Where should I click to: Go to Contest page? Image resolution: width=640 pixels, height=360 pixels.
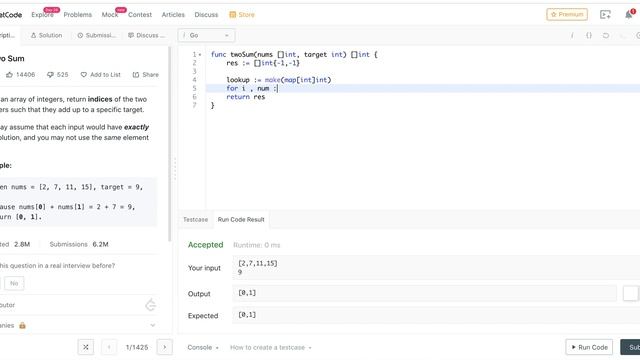tap(140, 15)
